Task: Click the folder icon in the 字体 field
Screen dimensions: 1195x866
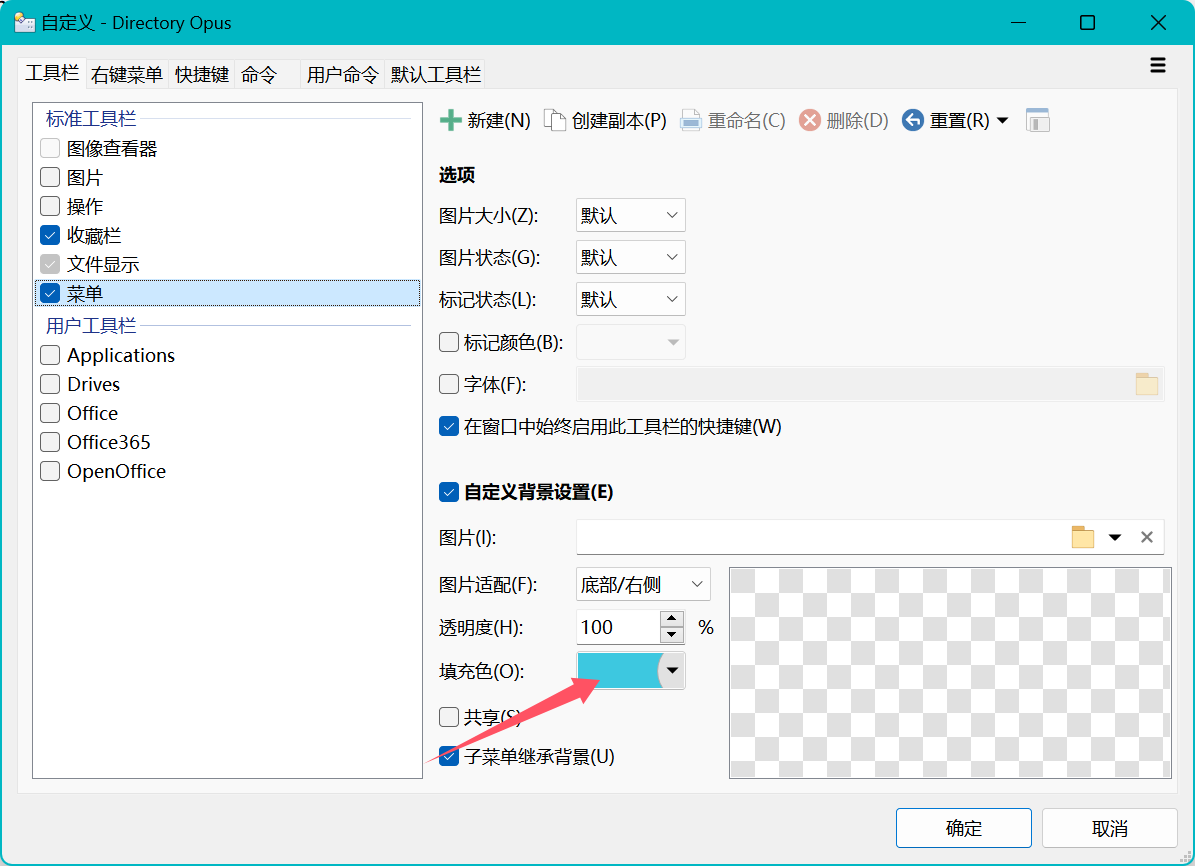Action: click(1147, 384)
